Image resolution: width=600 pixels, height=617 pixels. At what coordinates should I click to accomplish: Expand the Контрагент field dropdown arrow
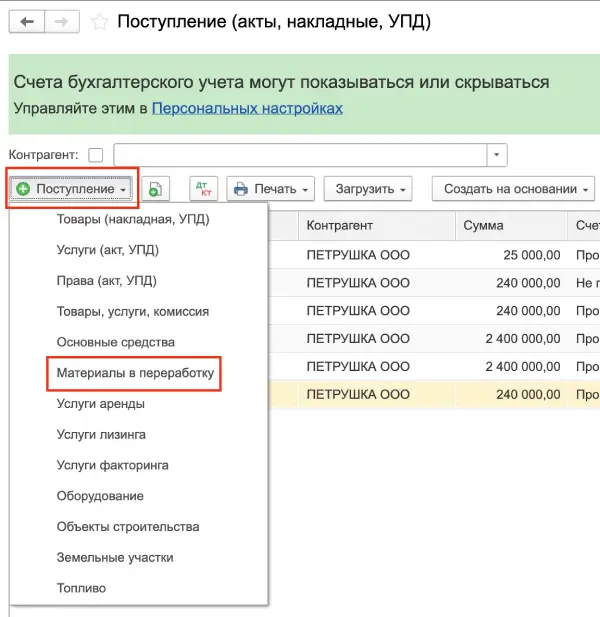point(496,155)
